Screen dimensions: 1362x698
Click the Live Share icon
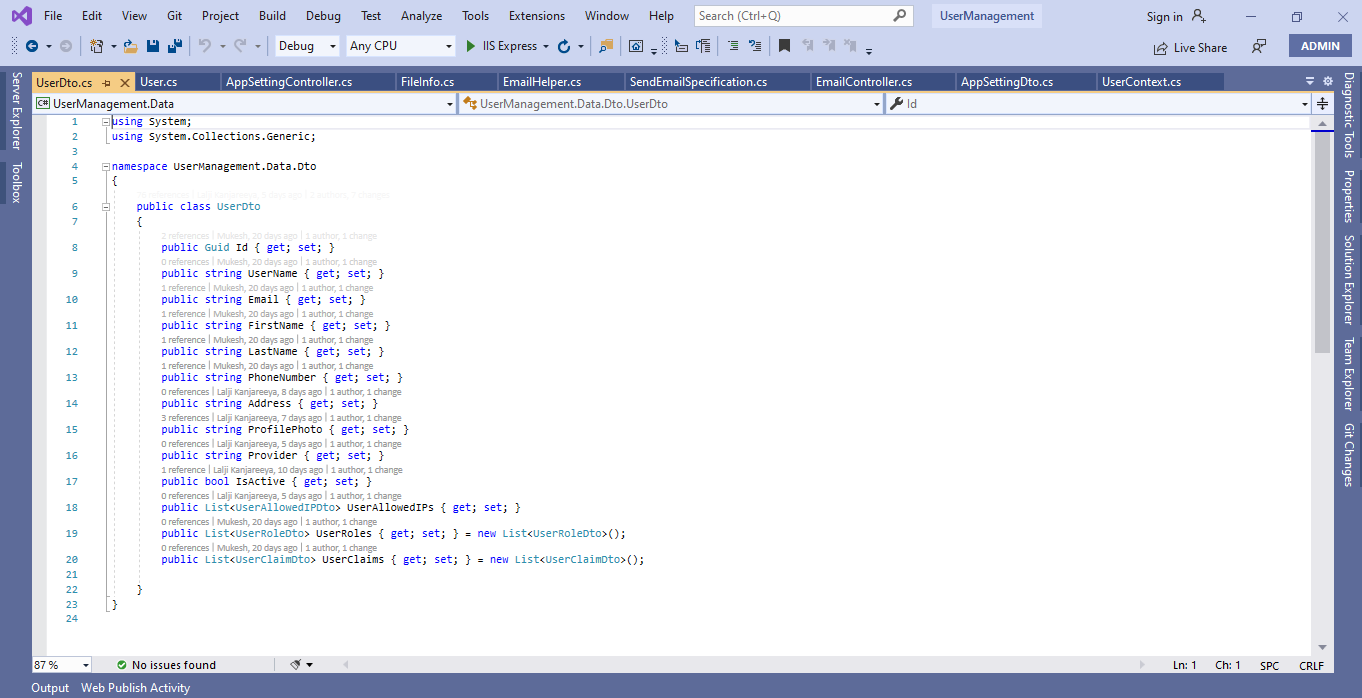click(1161, 48)
